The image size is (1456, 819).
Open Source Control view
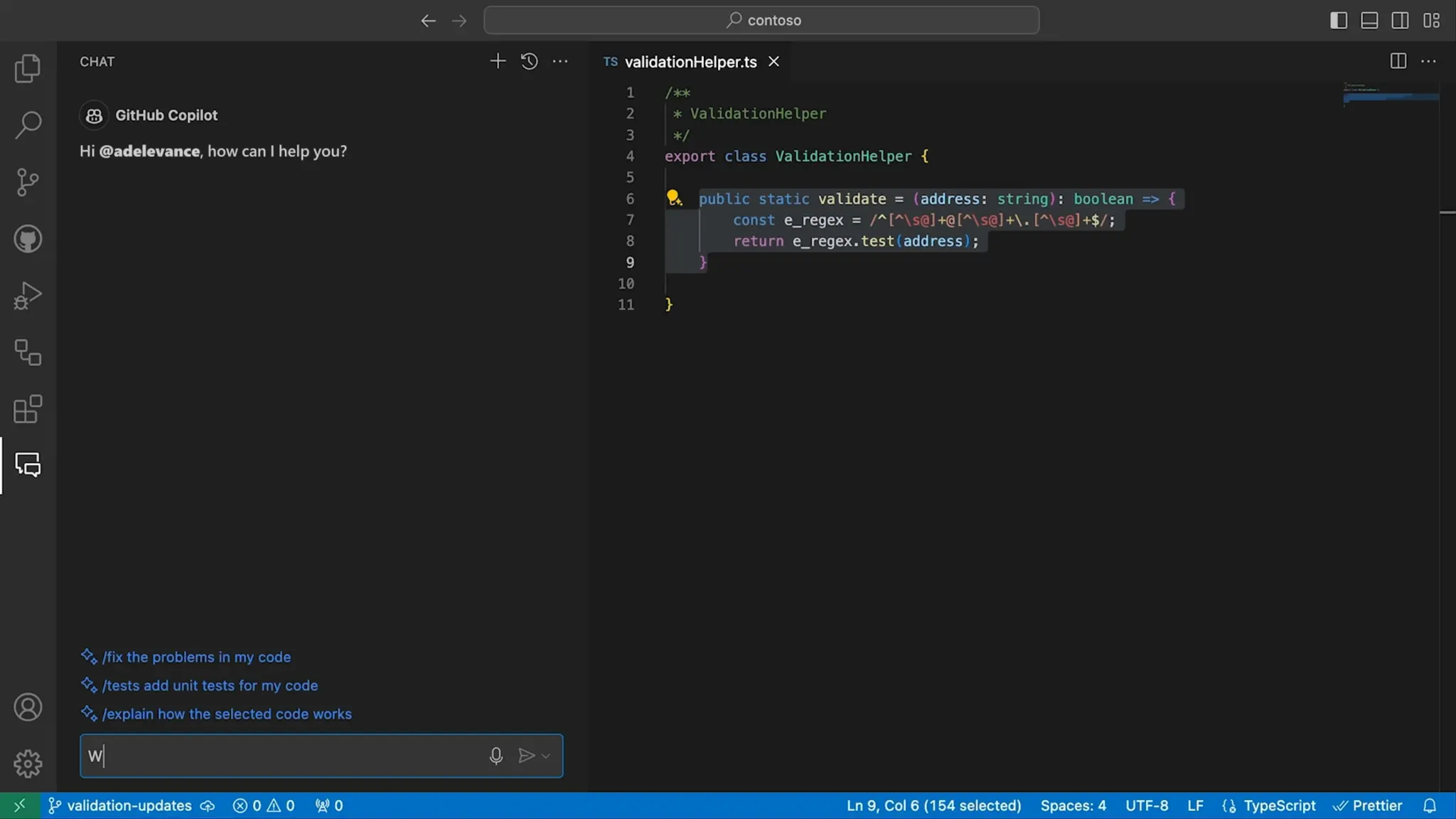[x=28, y=182]
